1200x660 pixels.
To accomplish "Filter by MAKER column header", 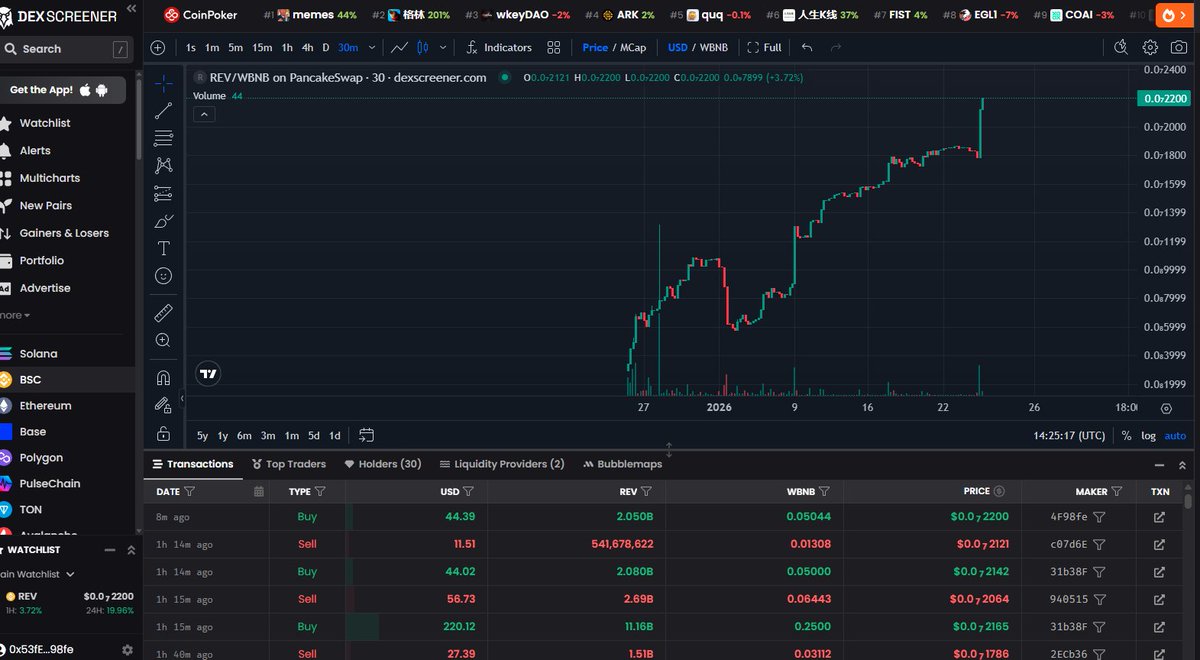I will [1117, 491].
